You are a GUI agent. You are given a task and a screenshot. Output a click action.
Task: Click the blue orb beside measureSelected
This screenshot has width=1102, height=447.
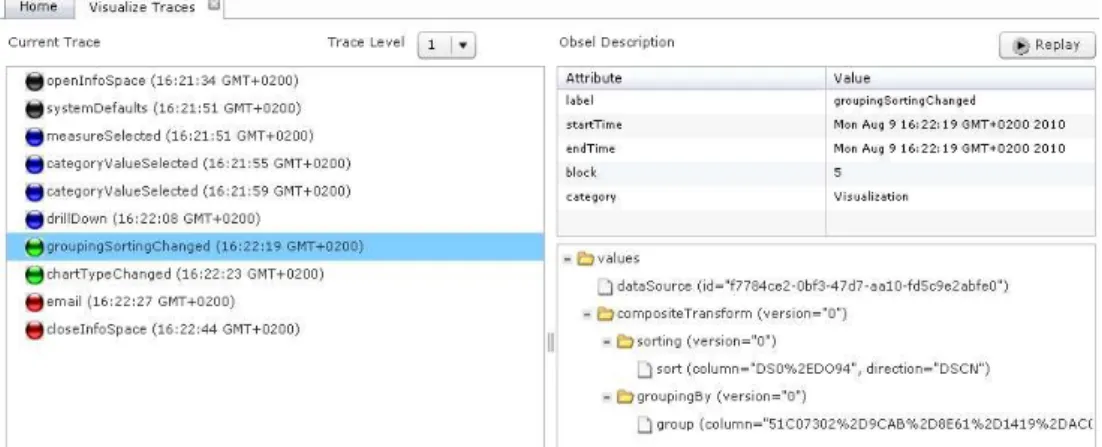[34, 136]
